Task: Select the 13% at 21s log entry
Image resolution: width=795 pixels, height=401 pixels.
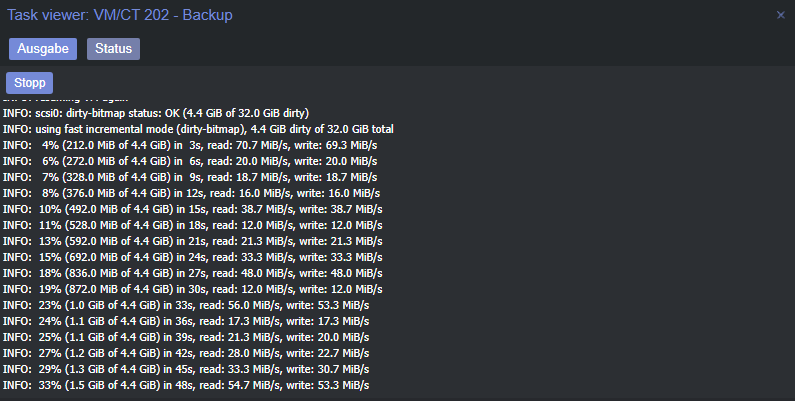Action: point(193,241)
